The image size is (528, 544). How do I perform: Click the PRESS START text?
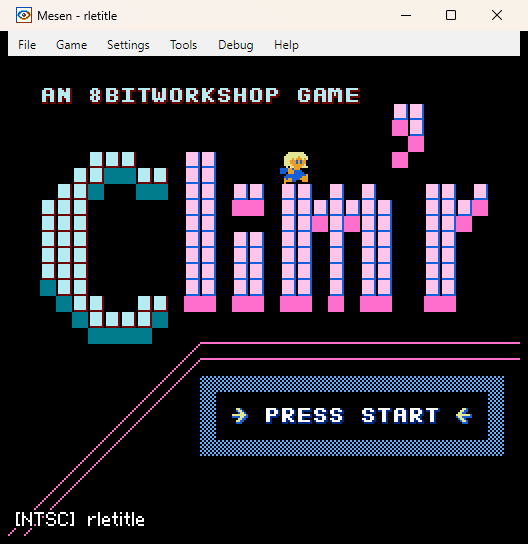(x=352, y=415)
